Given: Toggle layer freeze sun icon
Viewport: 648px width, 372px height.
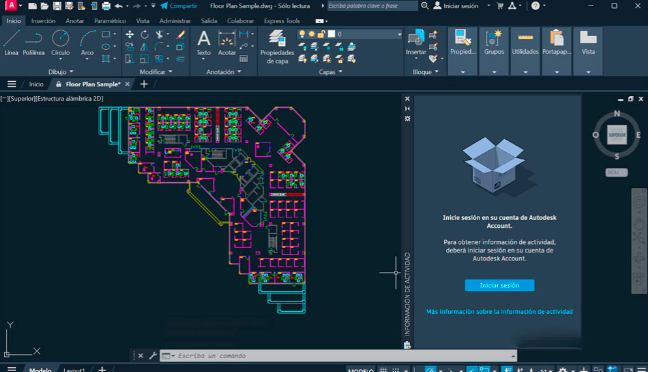Looking at the screenshot, I should 312,34.
